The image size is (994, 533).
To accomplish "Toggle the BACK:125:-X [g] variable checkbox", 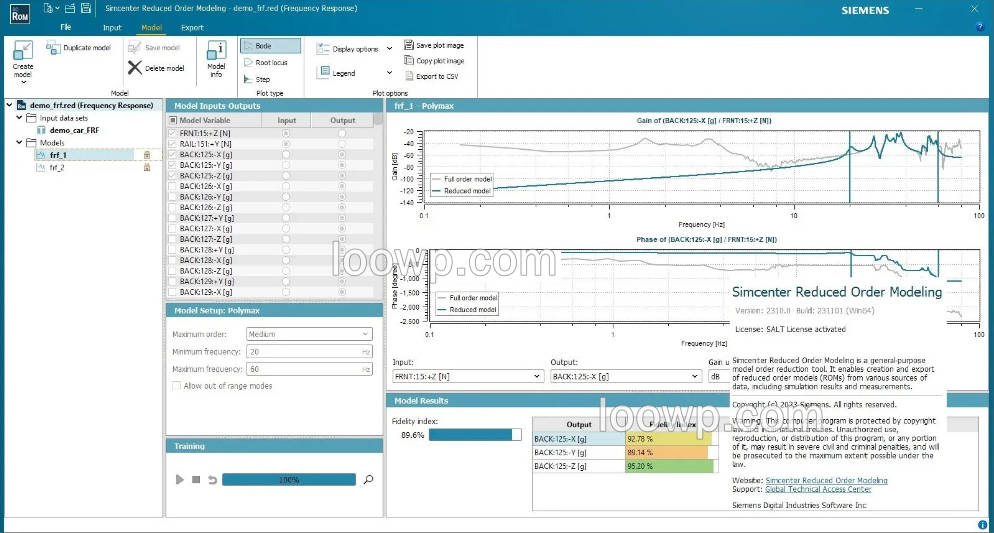I will pyautogui.click(x=172, y=155).
